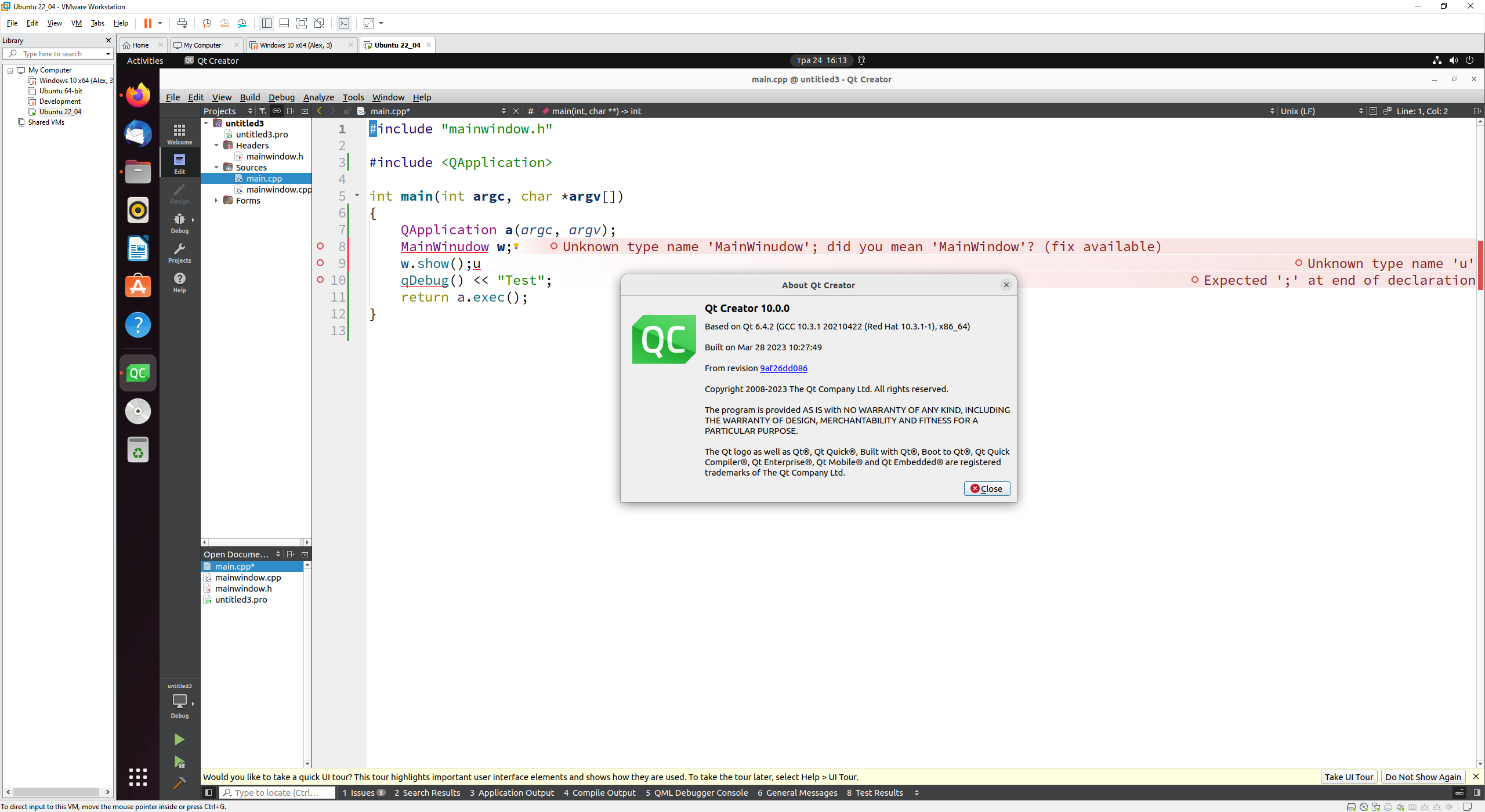Click the editor minimap/outline icon near Line info

(x=1373, y=111)
